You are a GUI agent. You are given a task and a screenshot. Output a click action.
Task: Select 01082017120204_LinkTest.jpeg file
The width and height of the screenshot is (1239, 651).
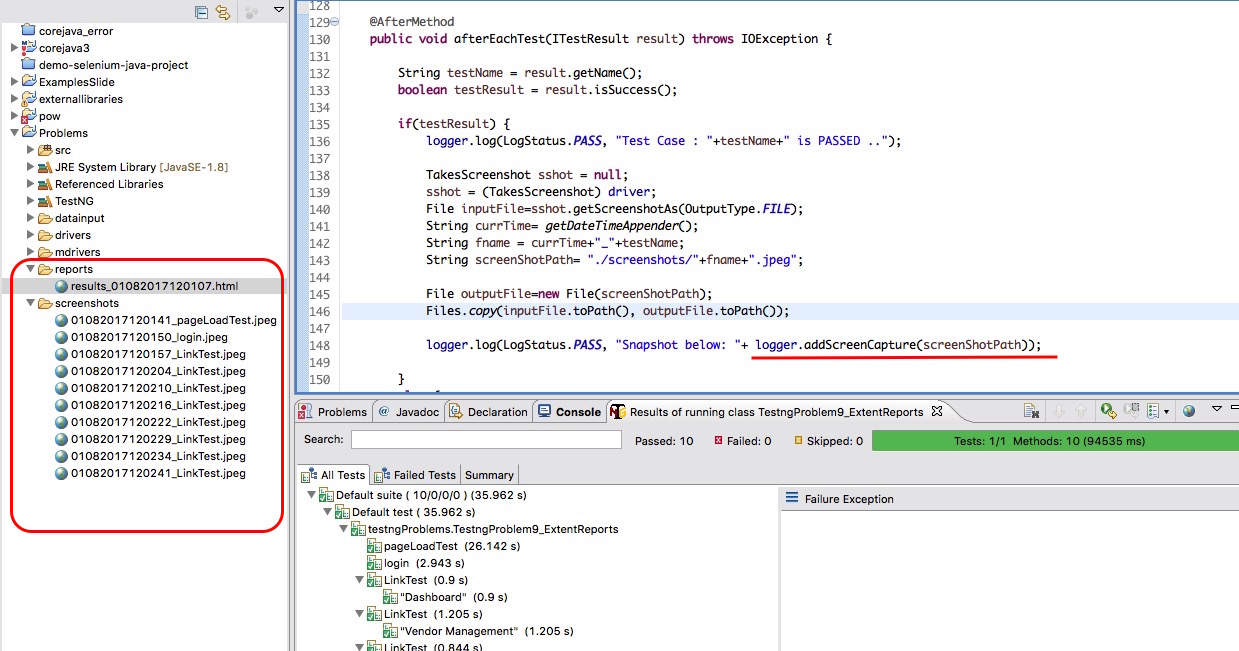151,371
